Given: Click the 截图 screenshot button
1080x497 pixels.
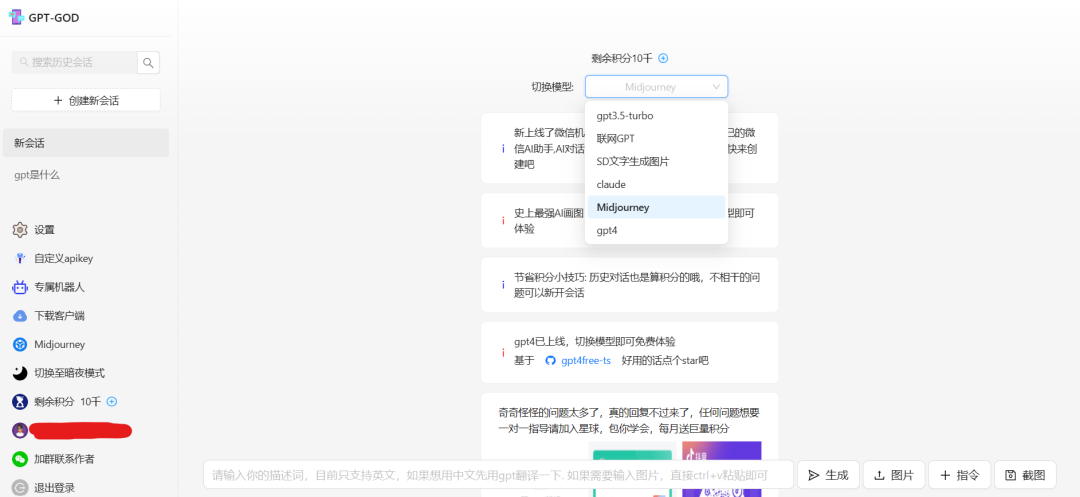Looking at the screenshot, I should (1026, 475).
